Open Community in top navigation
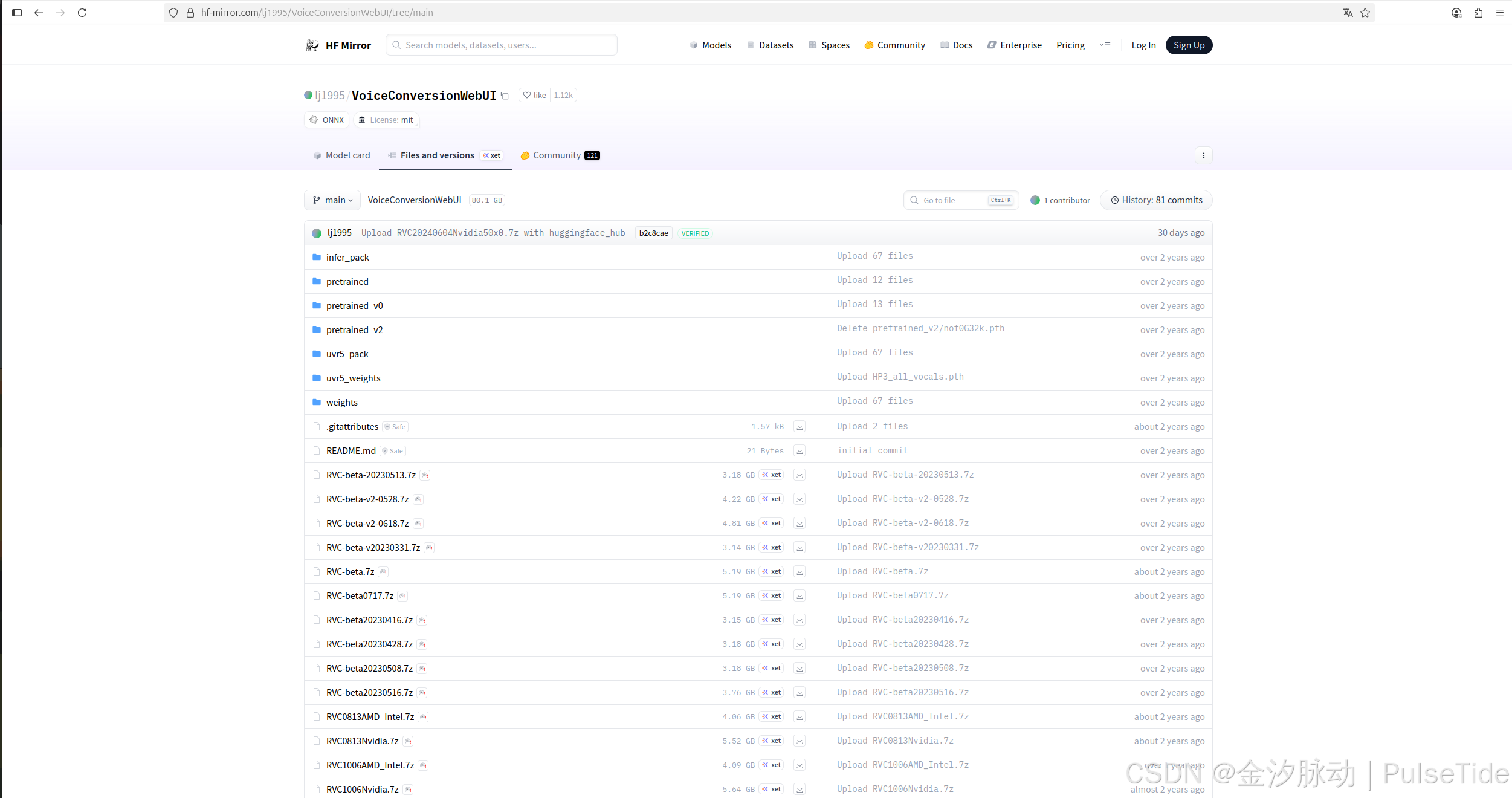Viewport: 1512px width, 798px height. click(x=894, y=45)
